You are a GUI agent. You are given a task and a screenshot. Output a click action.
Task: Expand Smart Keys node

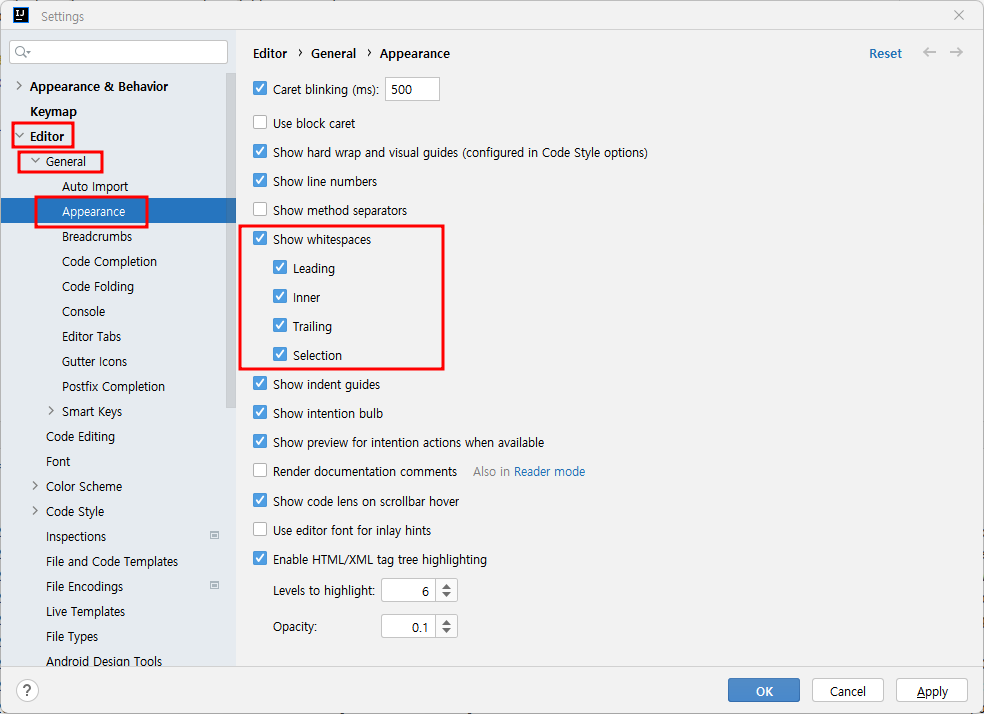click(51, 411)
